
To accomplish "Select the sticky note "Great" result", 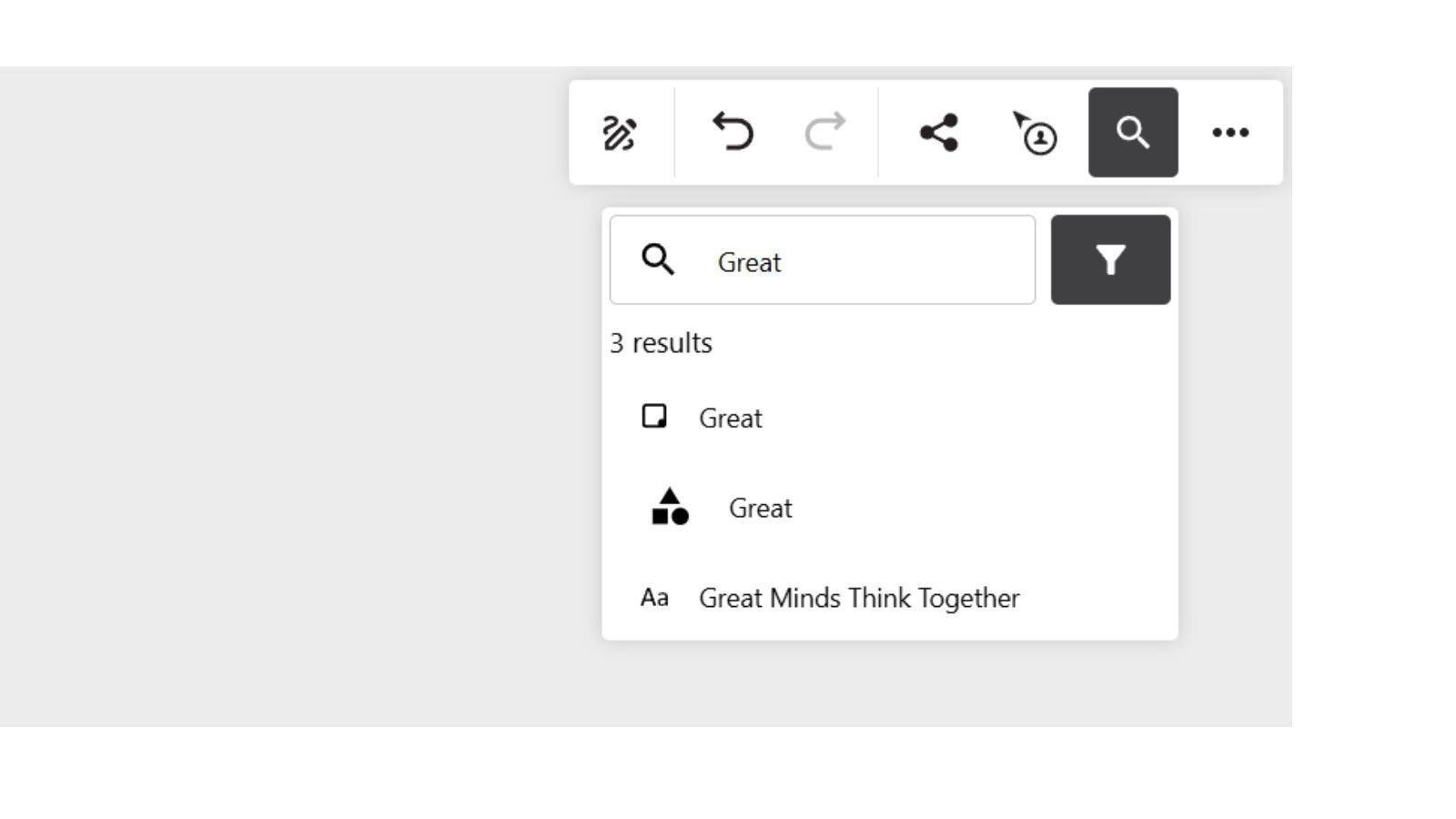I will (x=731, y=419).
